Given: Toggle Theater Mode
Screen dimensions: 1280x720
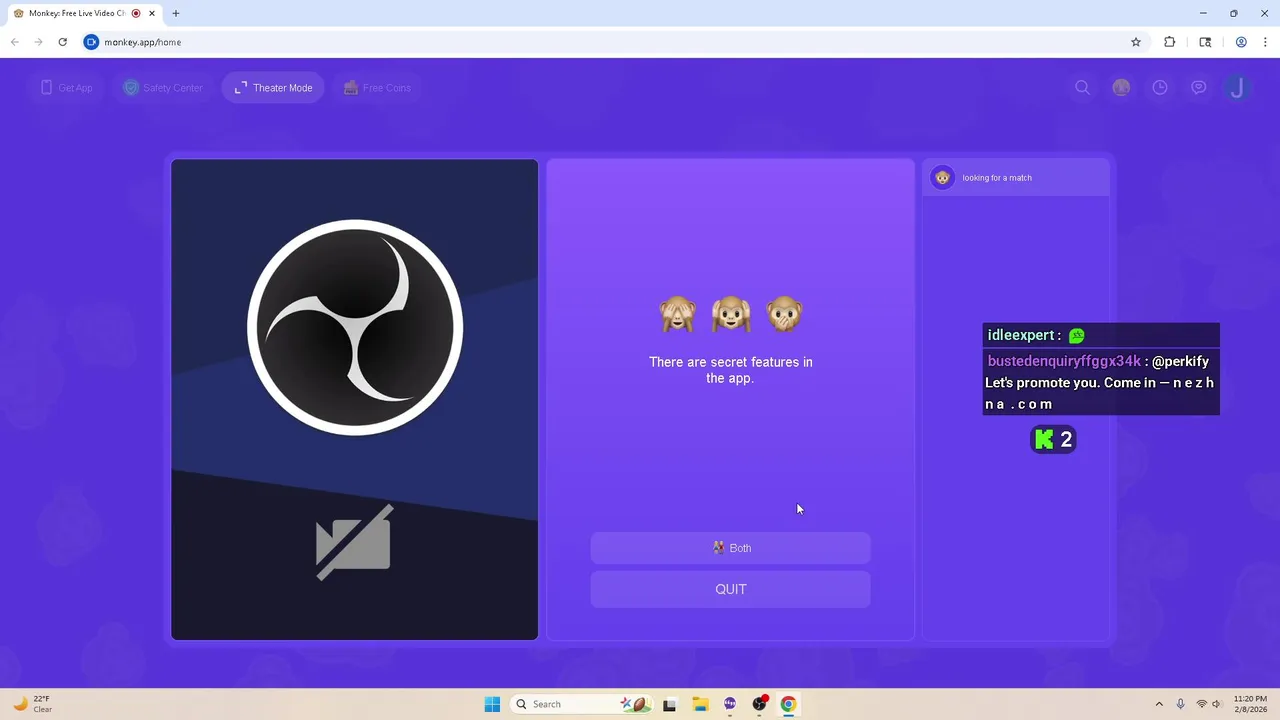Looking at the screenshot, I should [x=274, y=88].
